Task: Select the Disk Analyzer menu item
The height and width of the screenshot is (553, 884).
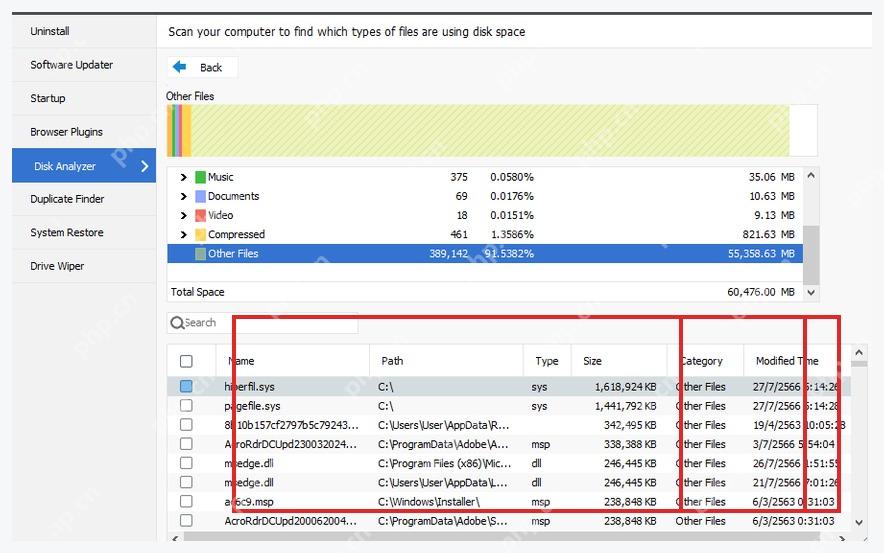Action: coord(84,166)
